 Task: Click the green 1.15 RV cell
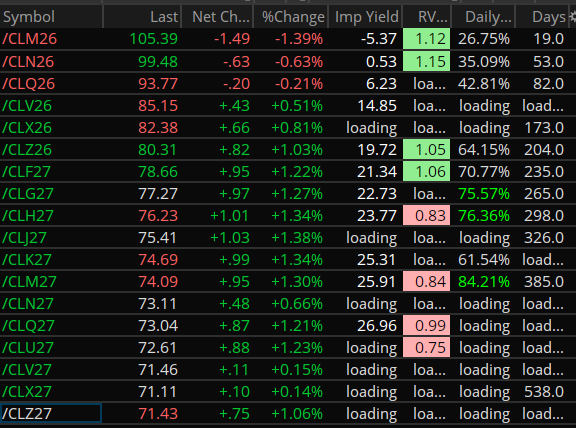point(426,61)
